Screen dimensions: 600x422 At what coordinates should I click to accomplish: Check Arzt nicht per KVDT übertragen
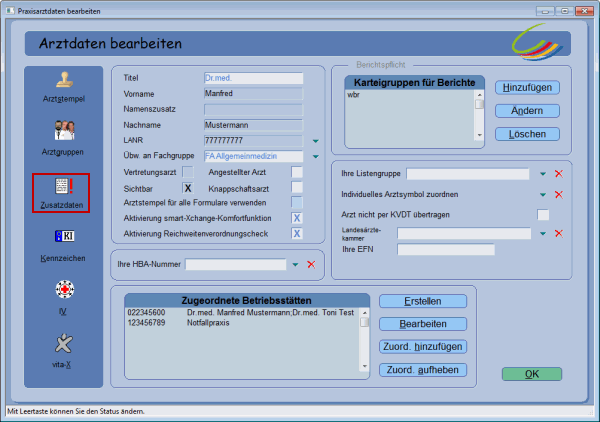[543, 215]
